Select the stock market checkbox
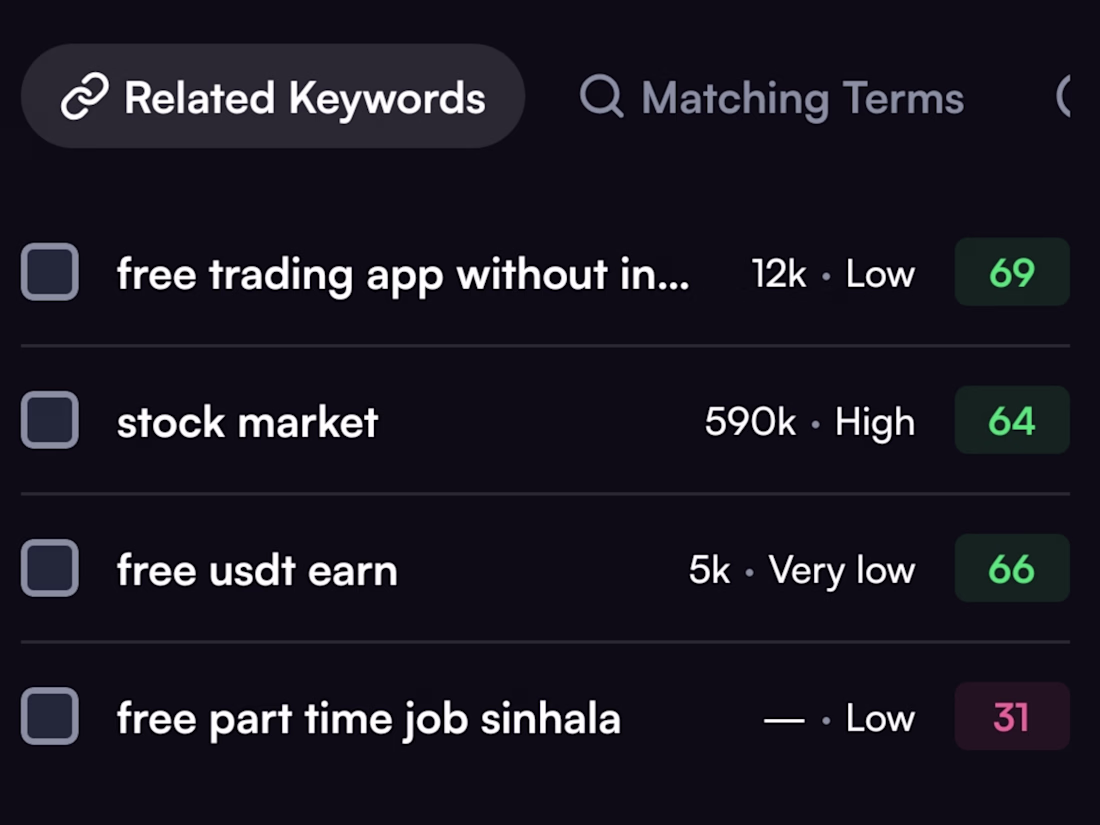 [x=50, y=420]
